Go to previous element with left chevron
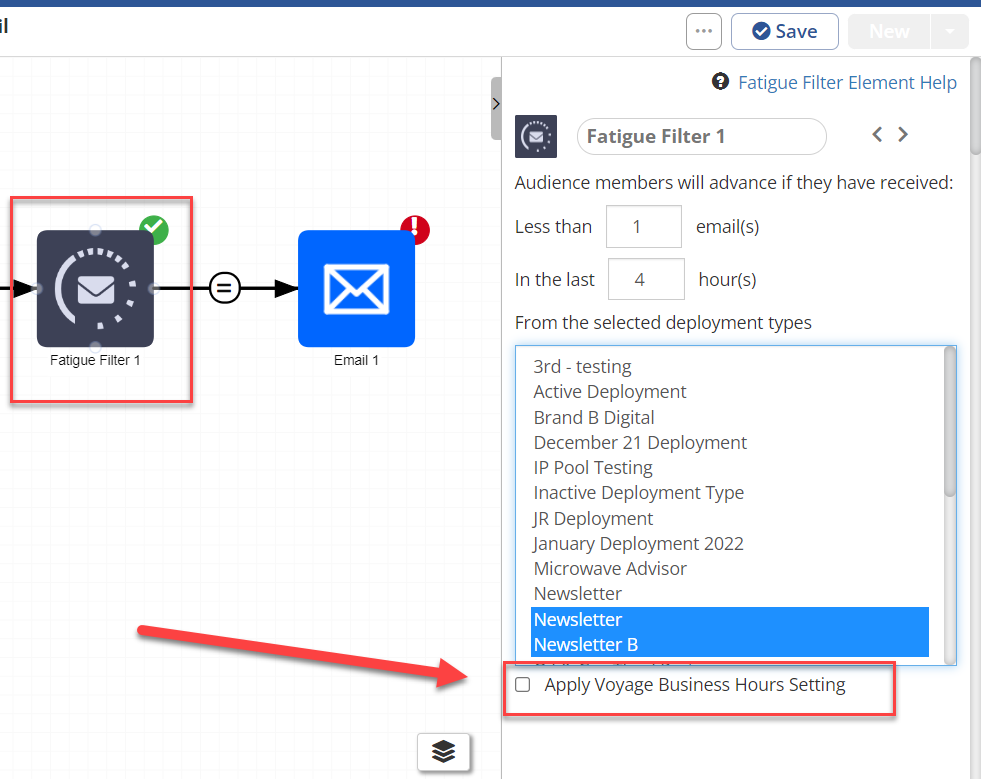The height and width of the screenshot is (779, 981). (877, 135)
